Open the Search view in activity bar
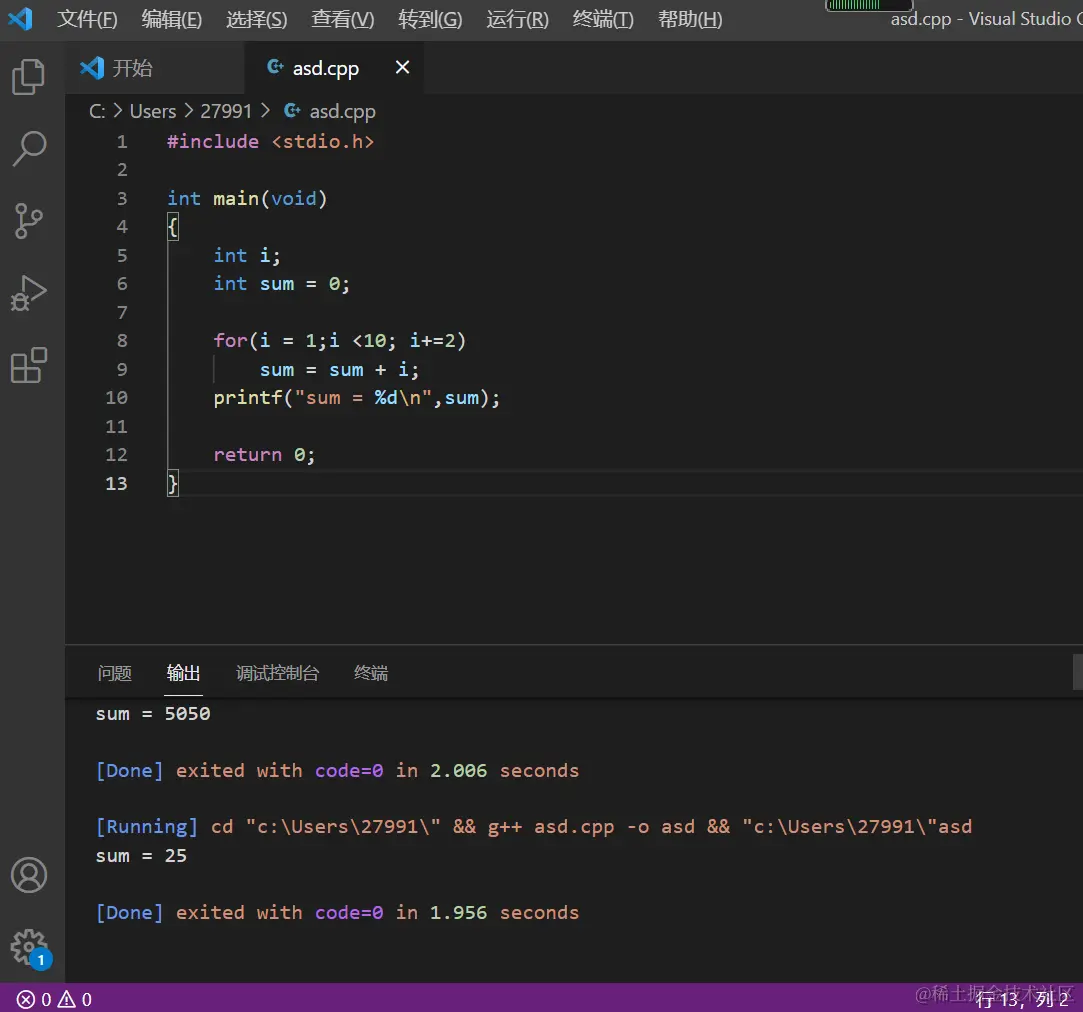Viewport: 1083px width, 1012px height. (x=29, y=149)
